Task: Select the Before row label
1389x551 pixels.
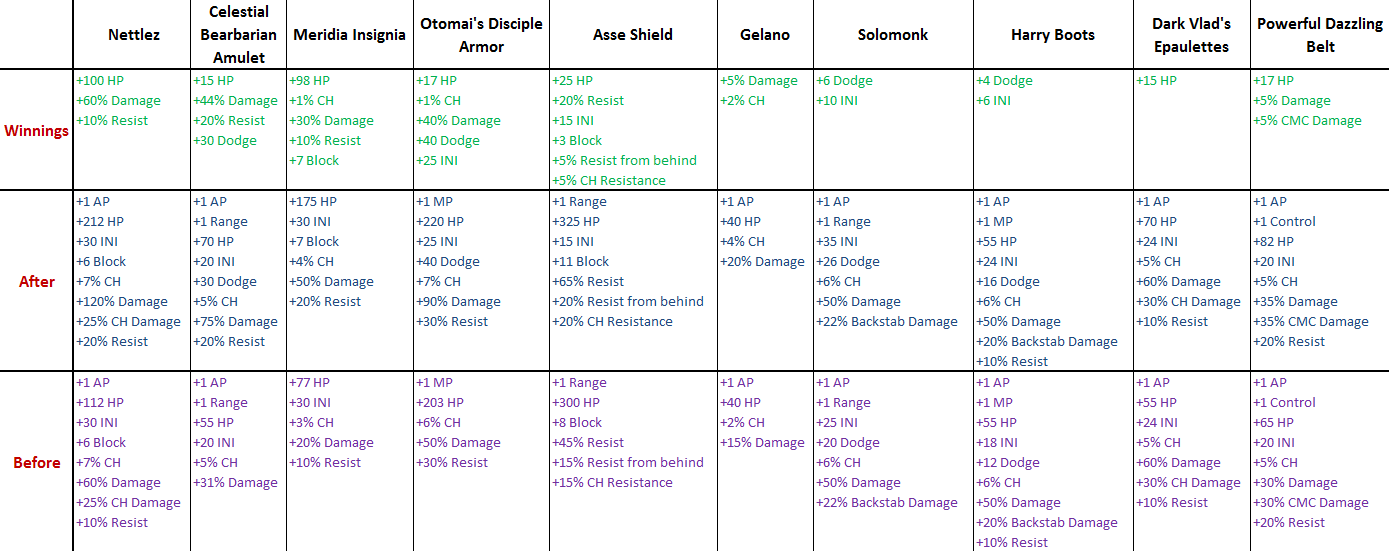Action: [x=37, y=461]
